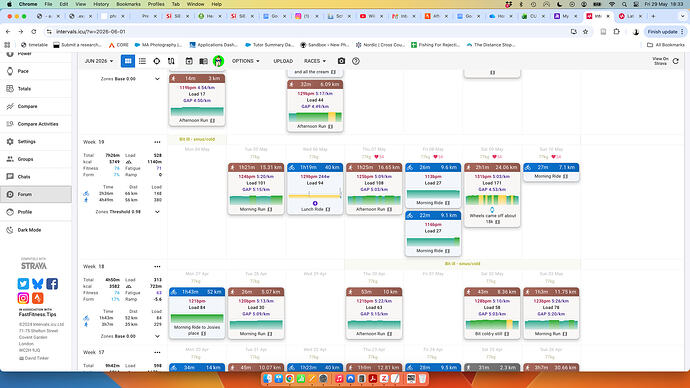690x388 pixels.
Task: Open the OPTIONS dropdown menu
Action: pos(246,61)
